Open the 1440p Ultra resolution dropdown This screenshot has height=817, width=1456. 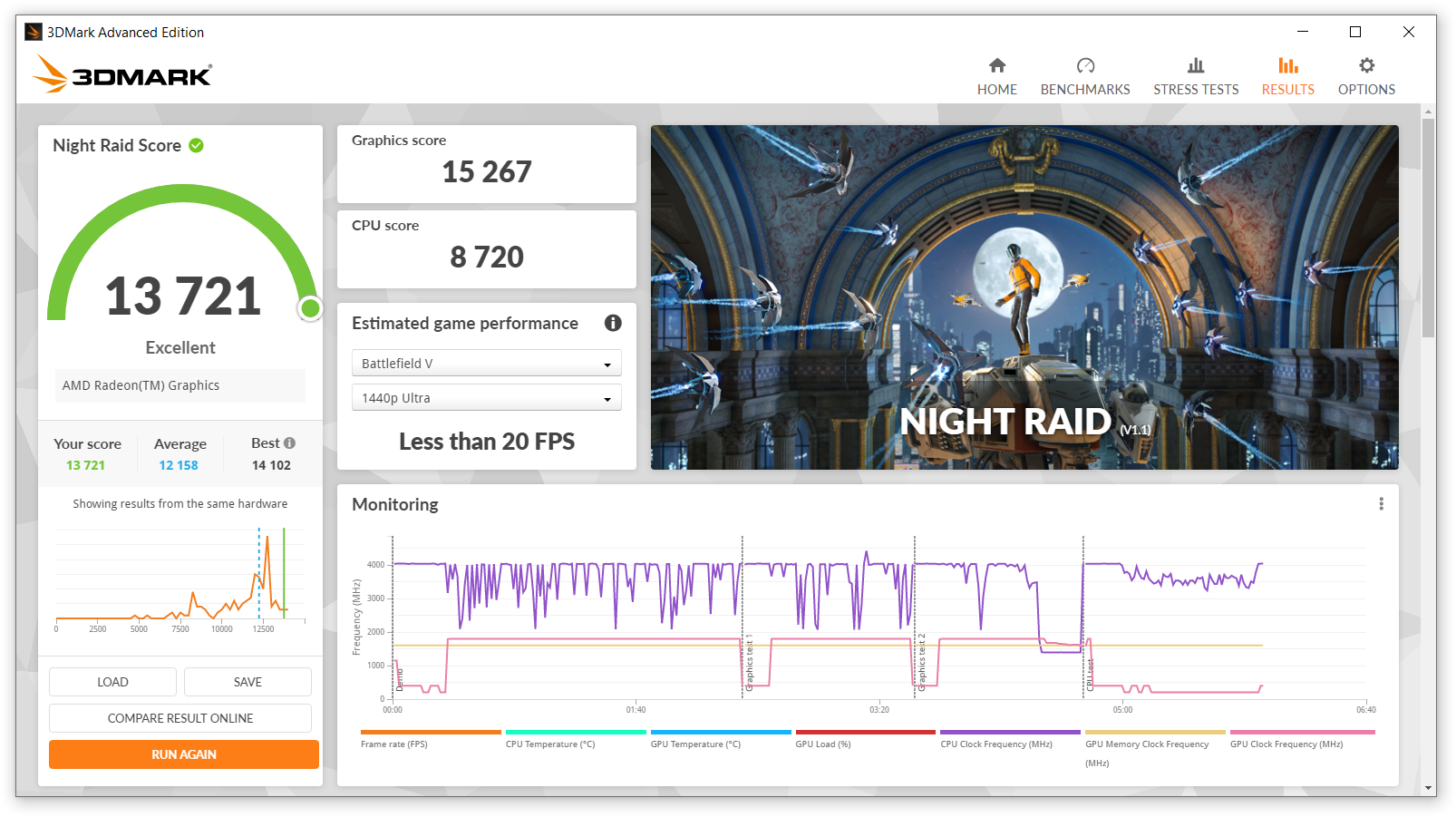(x=486, y=398)
